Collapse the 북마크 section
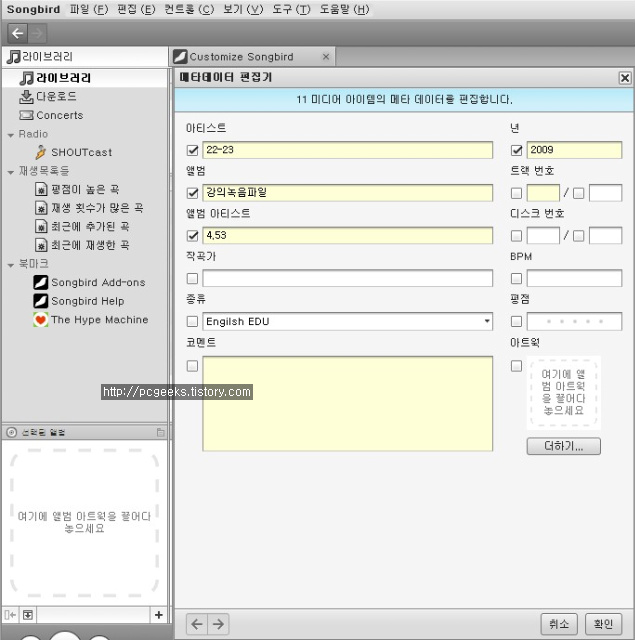Screen dimensions: 635x640 (11, 265)
